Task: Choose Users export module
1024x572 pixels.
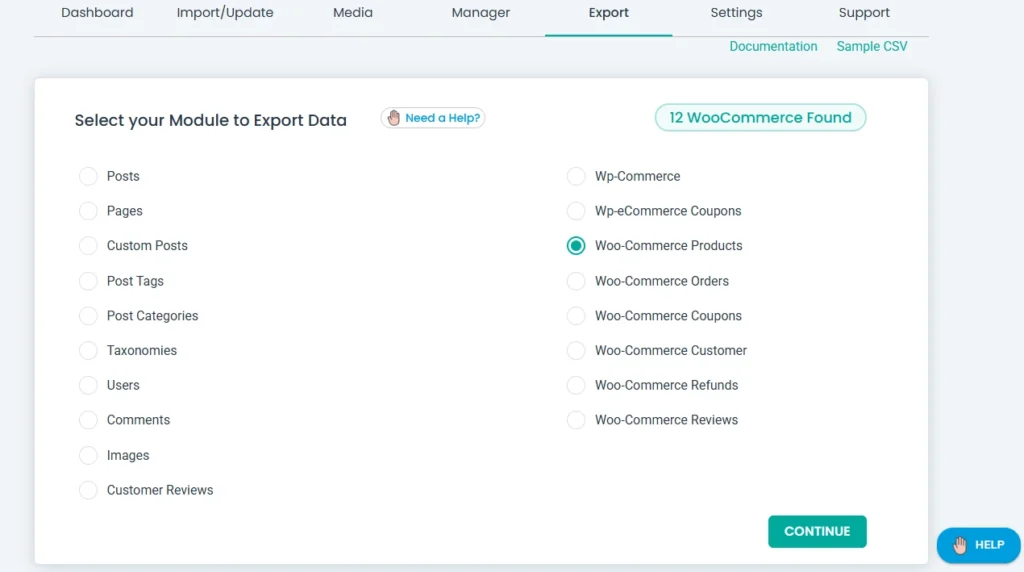Action: [88, 385]
